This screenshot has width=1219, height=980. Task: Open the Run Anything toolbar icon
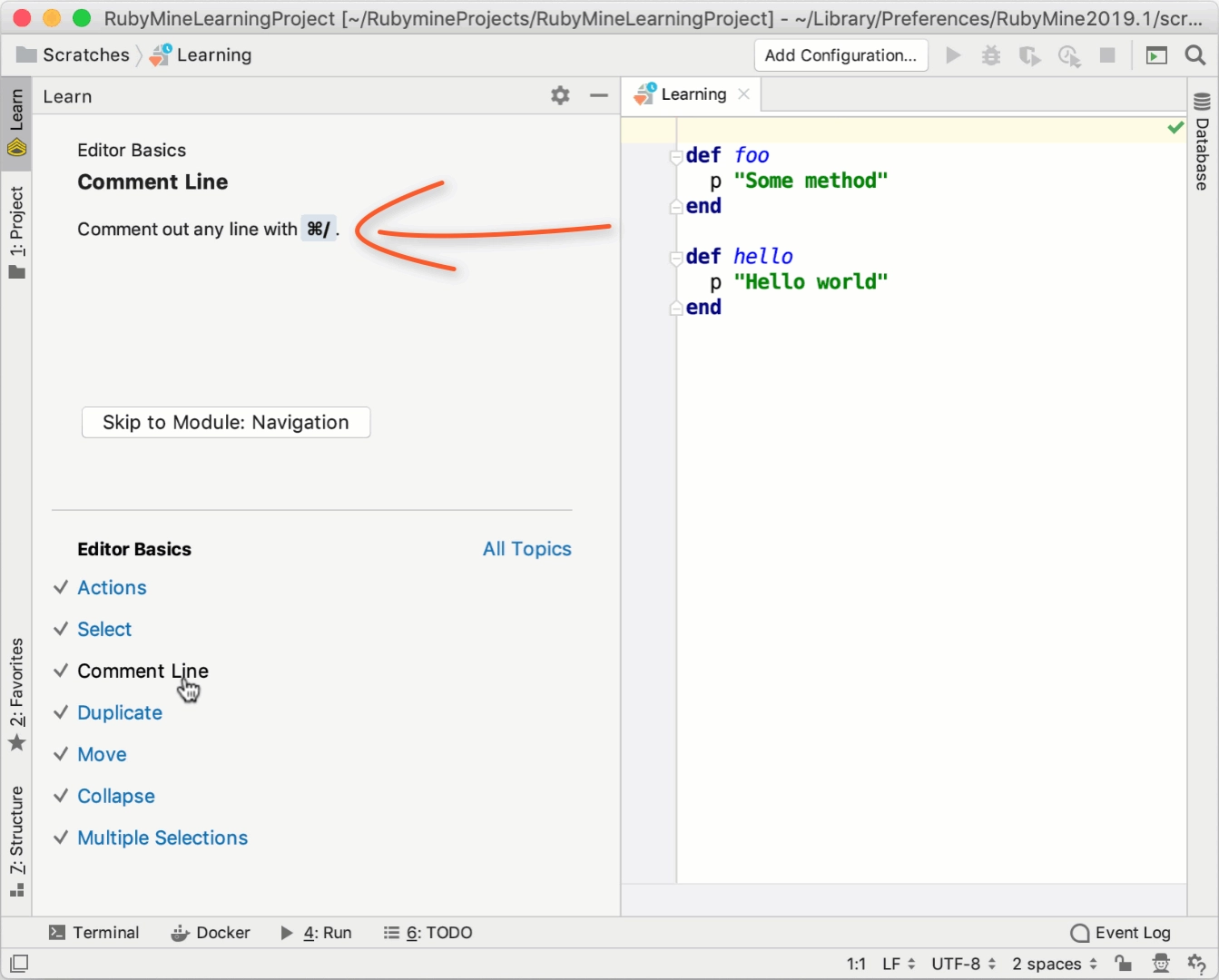tap(1156, 55)
